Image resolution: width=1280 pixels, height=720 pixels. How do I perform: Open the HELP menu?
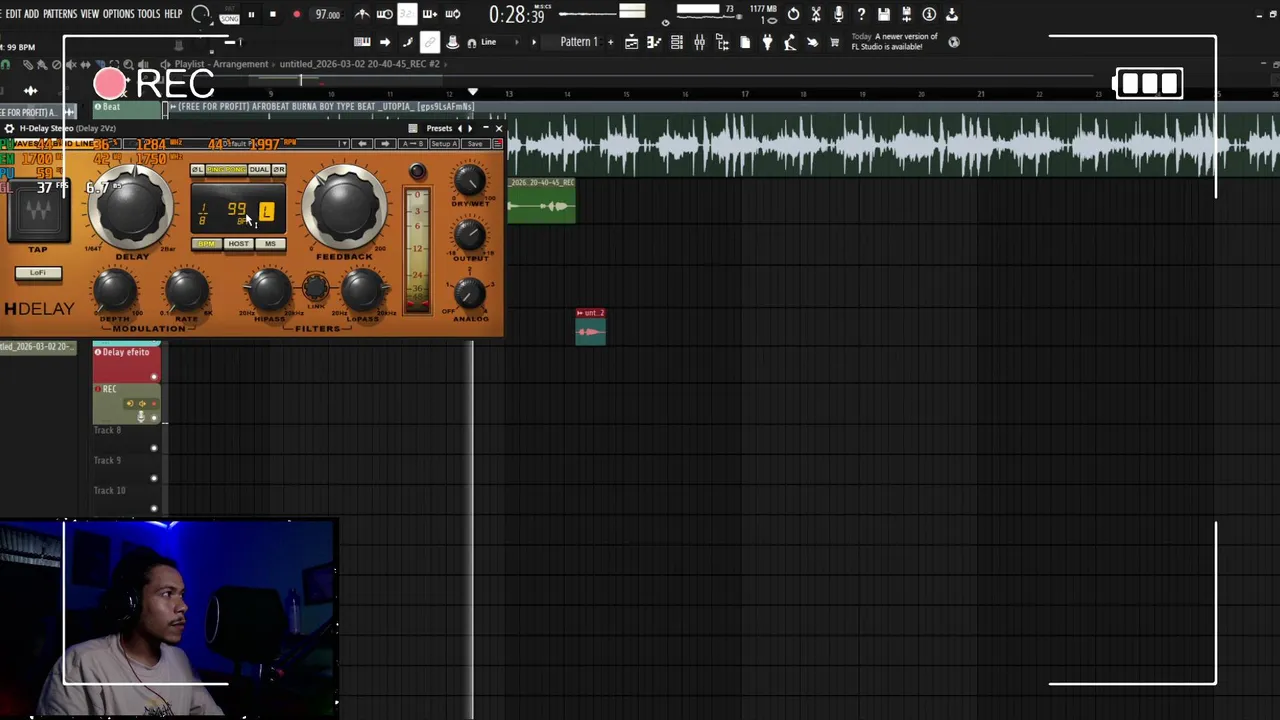tap(173, 14)
